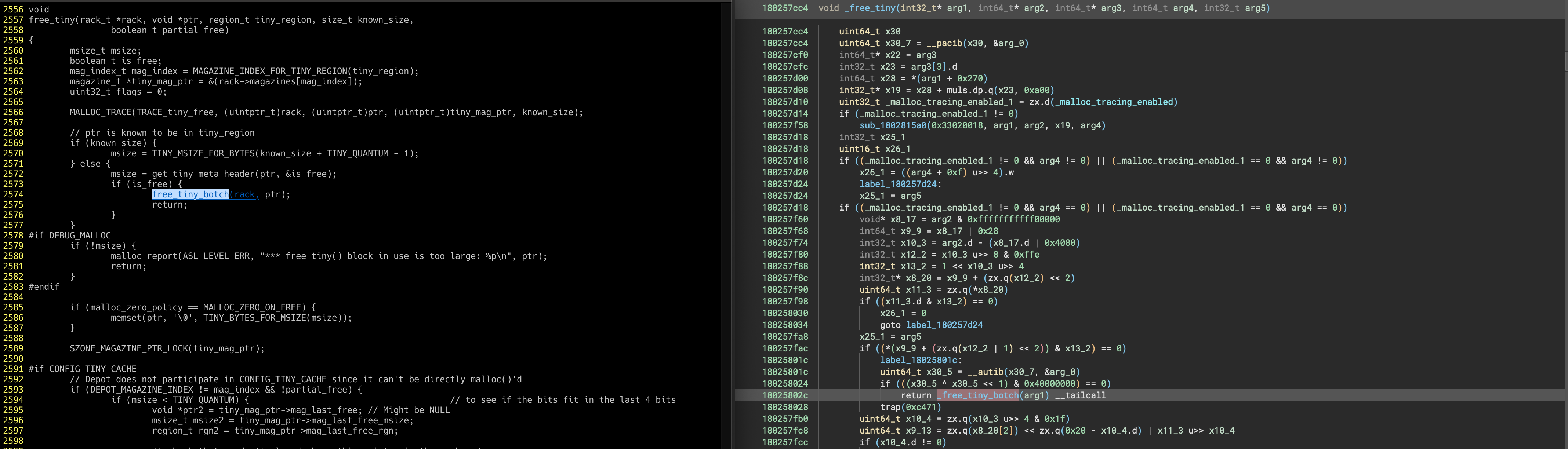Click highlighted _free_tiny_botch tailcall in decompiler
1568x449 pixels.
[977, 395]
